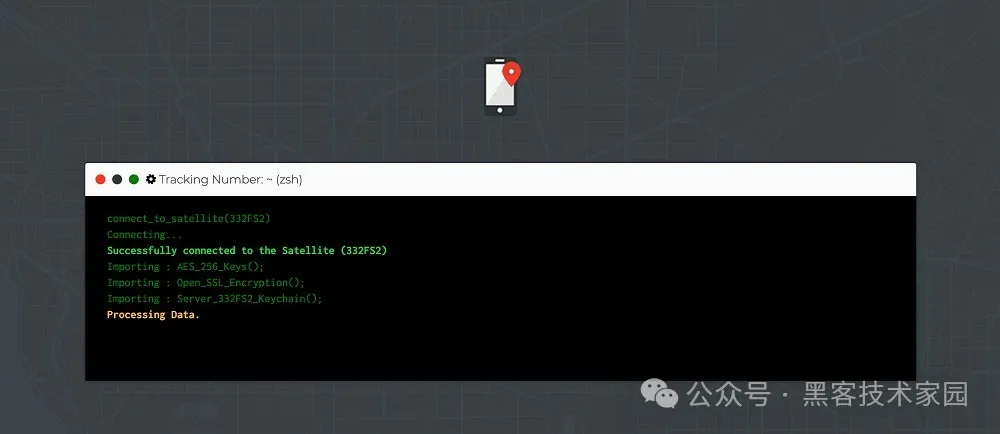Select the red map pin marker
Screen dimensions: 1000x434
(511, 73)
